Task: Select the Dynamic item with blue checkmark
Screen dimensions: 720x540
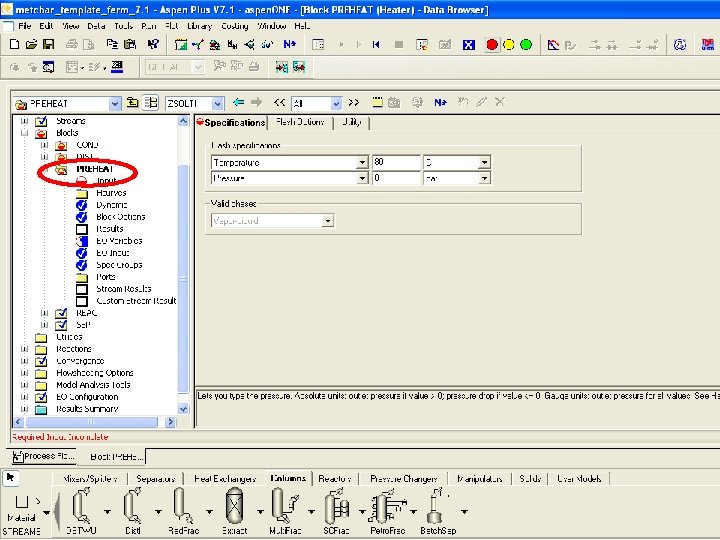Action: [x=111, y=205]
